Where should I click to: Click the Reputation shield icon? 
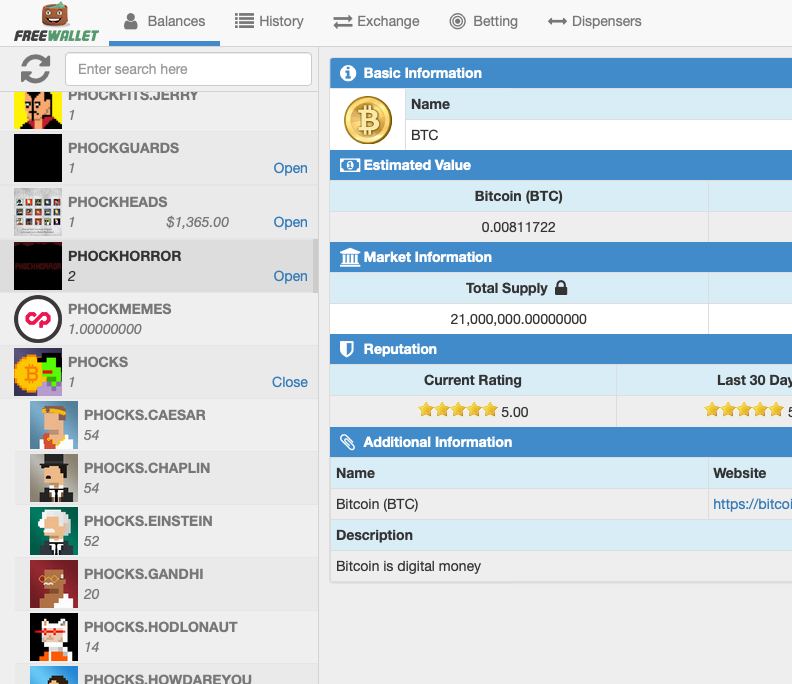pos(346,349)
